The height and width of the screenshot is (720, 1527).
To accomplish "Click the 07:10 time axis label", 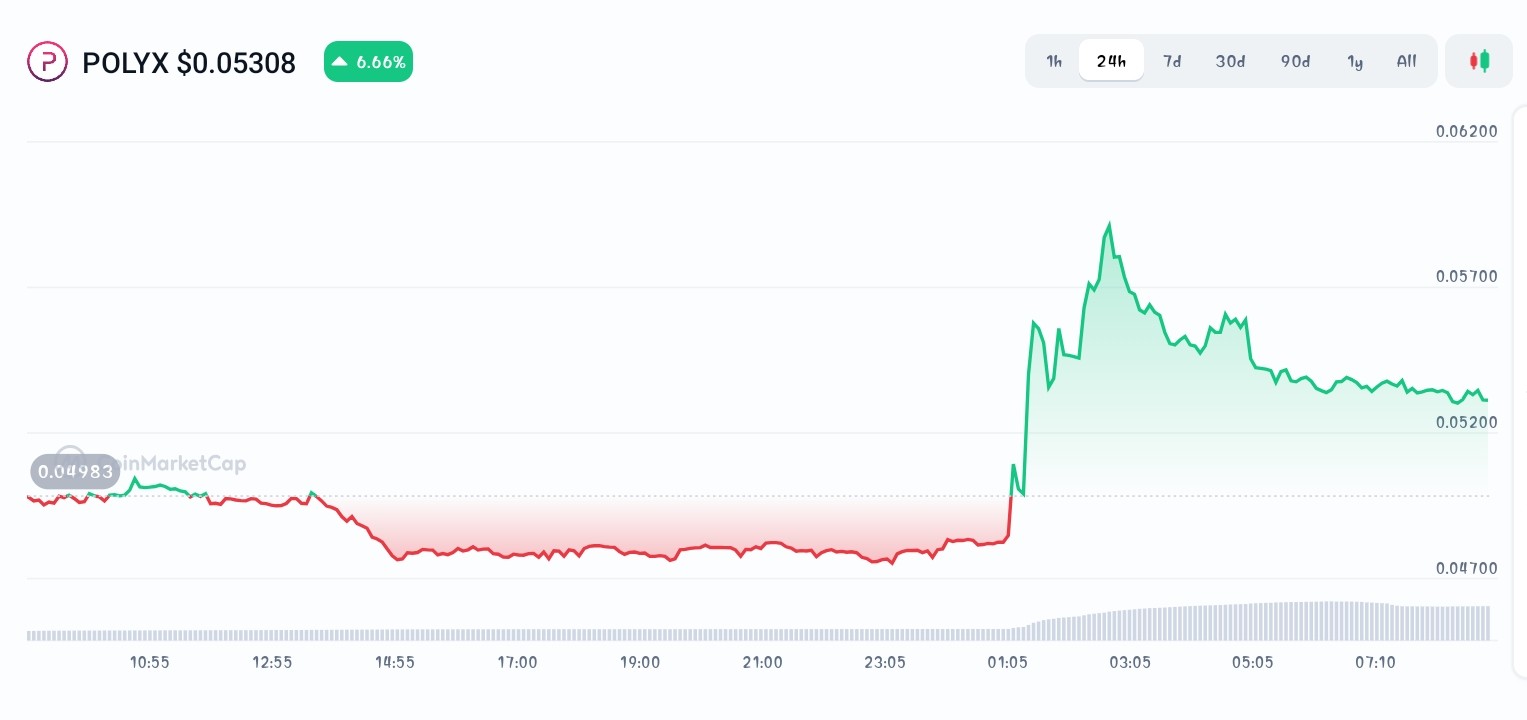I will (x=1375, y=662).
